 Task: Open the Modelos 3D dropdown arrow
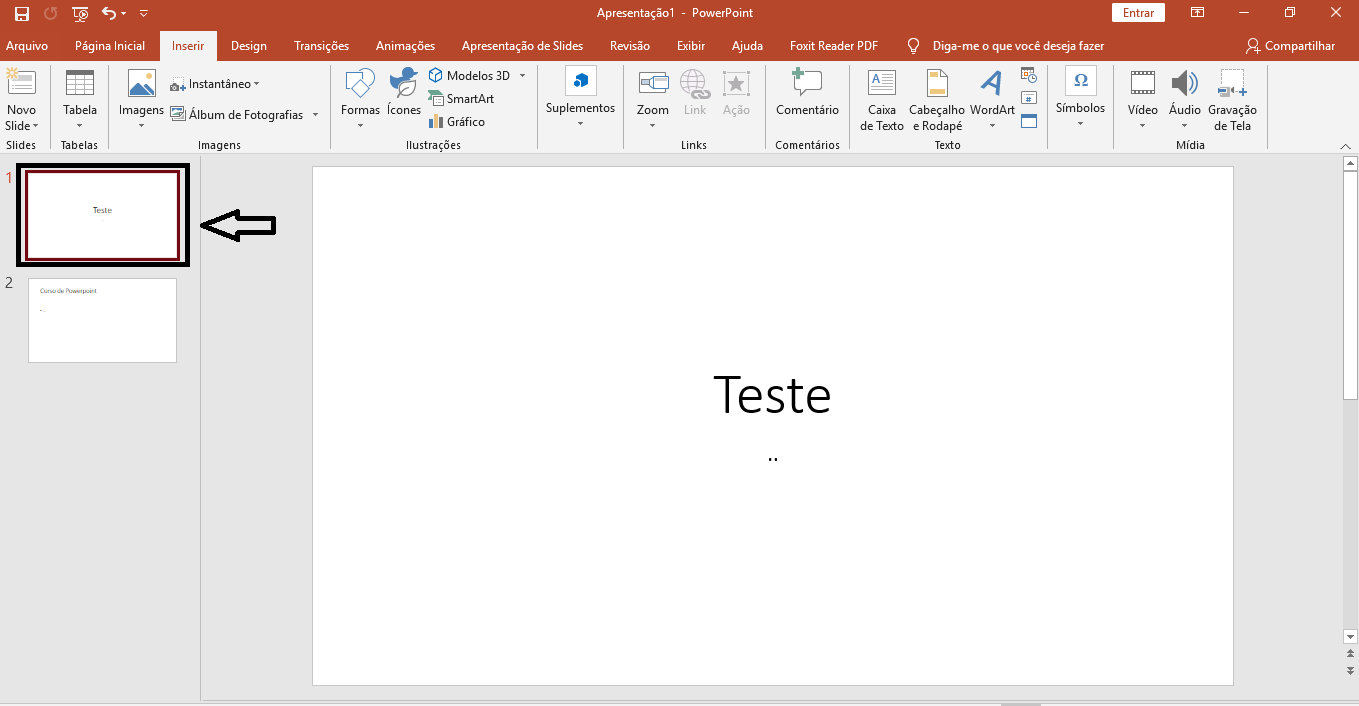(x=522, y=76)
